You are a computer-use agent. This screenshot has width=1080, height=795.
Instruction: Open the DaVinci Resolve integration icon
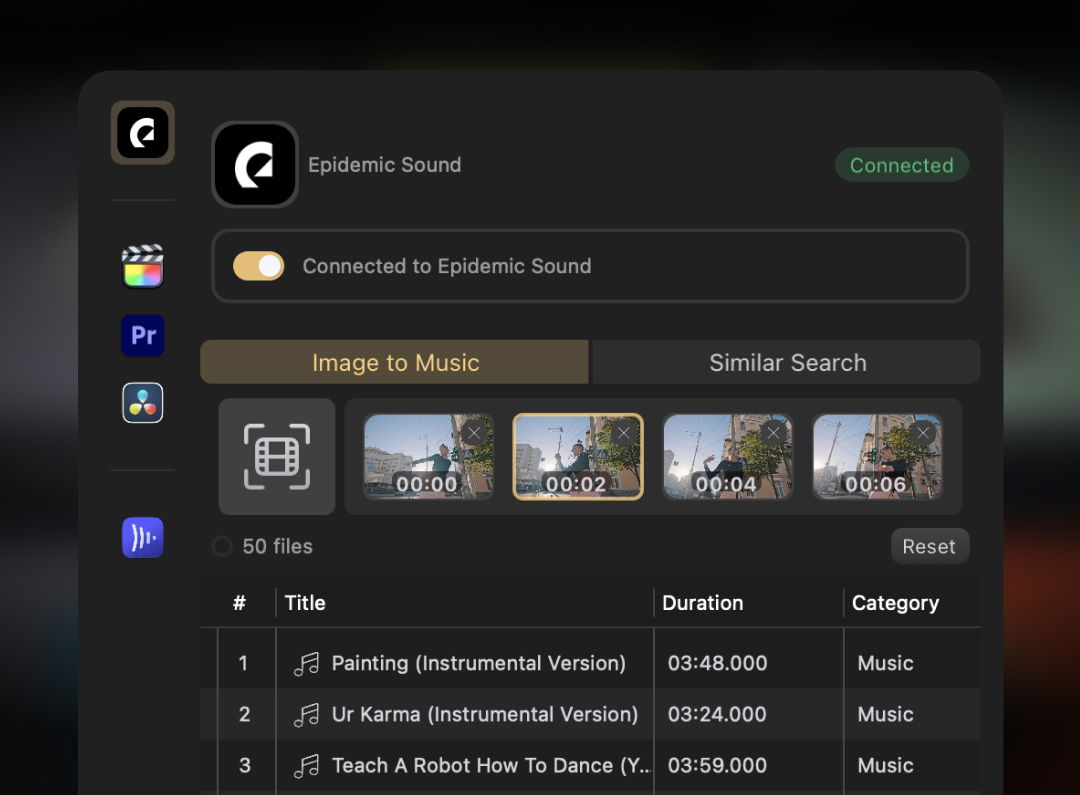pyautogui.click(x=143, y=402)
